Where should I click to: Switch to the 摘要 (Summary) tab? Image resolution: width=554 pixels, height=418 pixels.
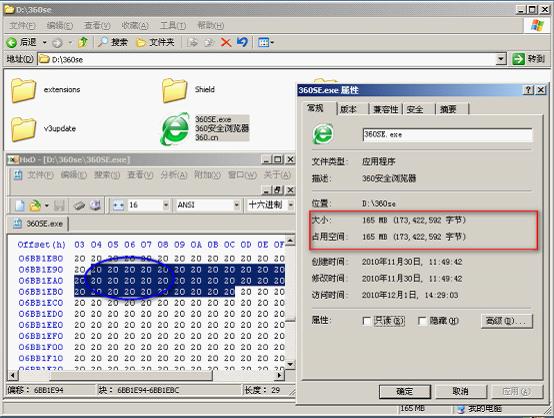(x=452, y=109)
